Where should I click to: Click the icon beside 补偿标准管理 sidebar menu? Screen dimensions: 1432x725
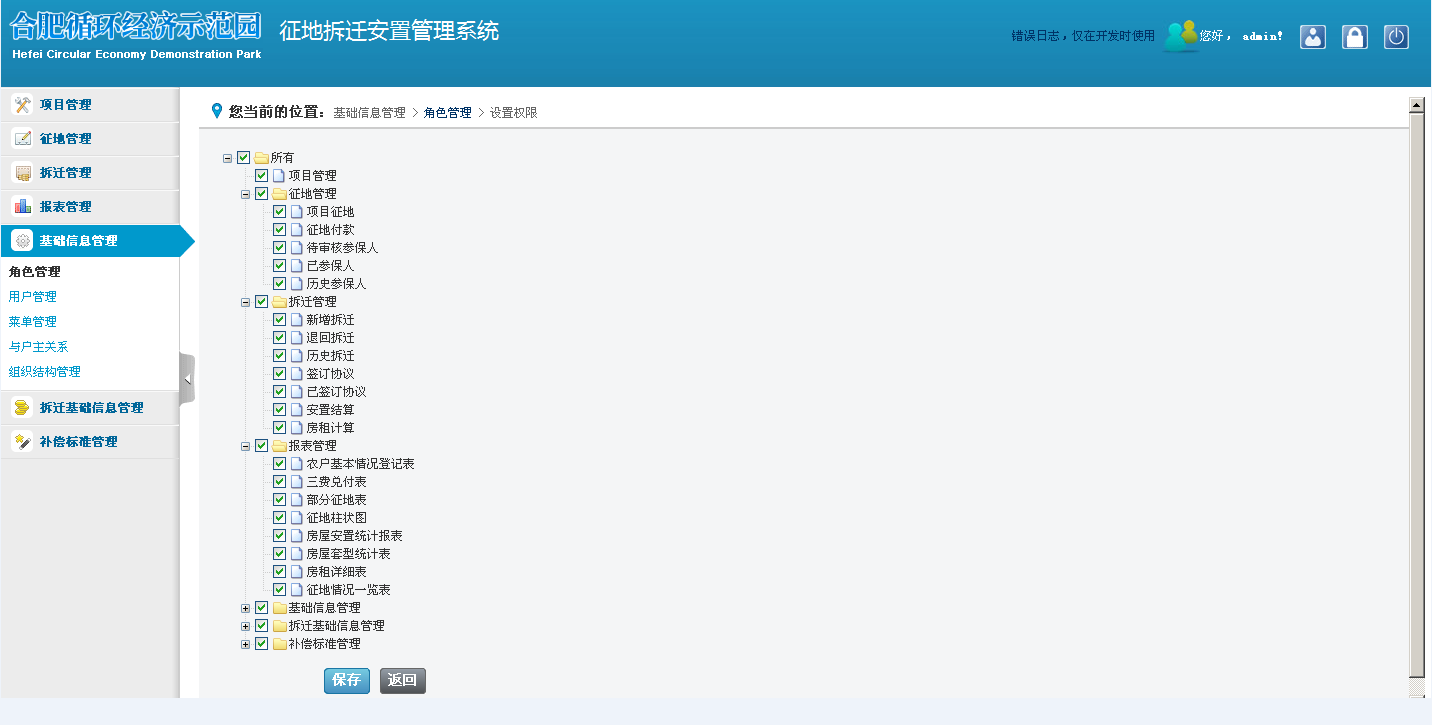[22, 442]
